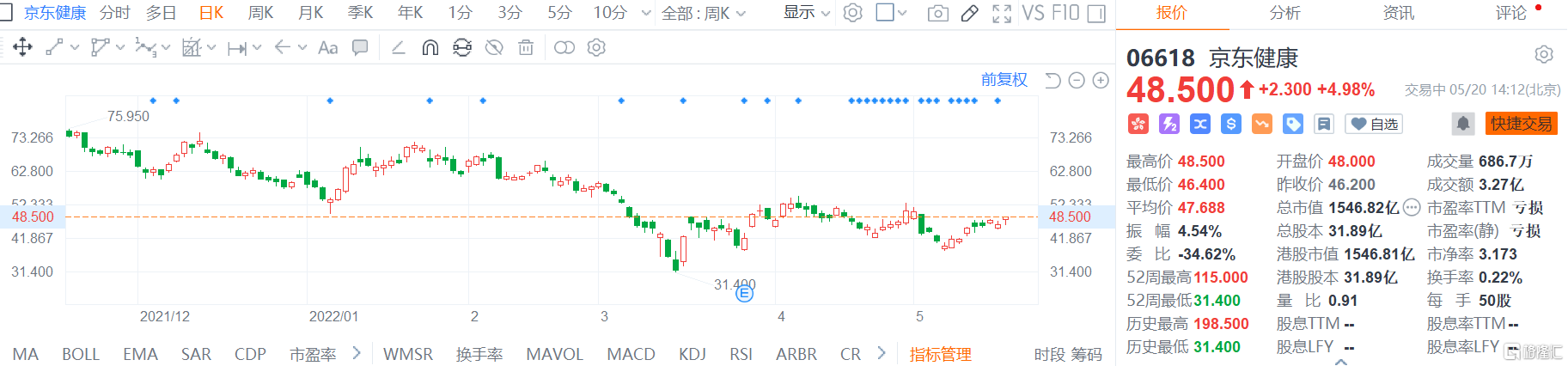1568x366 pixels.
Task: Enter fullscreen chart view
Action: pos(1001,13)
